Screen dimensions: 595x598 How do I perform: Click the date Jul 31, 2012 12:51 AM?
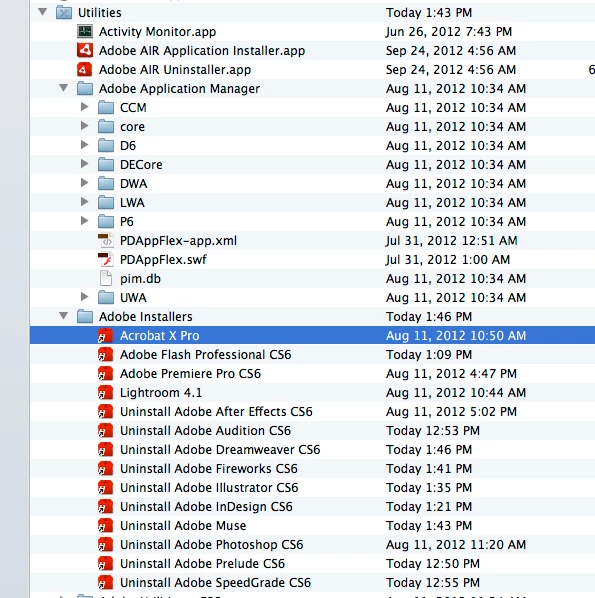[451, 241]
